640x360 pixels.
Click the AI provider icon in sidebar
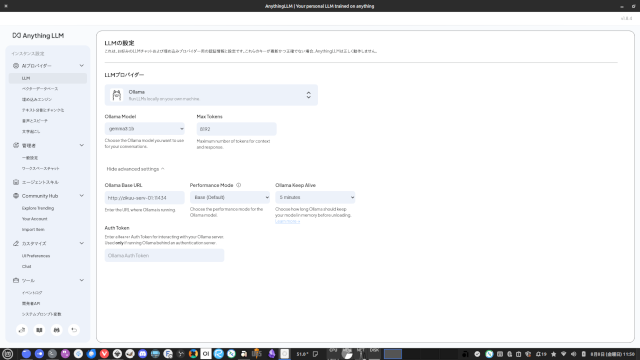click(16, 66)
